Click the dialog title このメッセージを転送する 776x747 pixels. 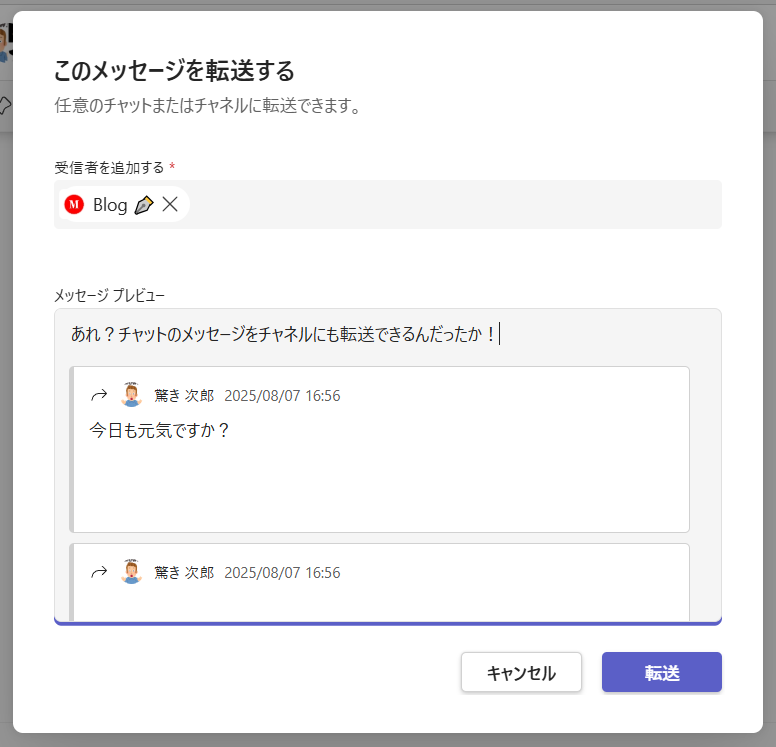tap(173, 71)
